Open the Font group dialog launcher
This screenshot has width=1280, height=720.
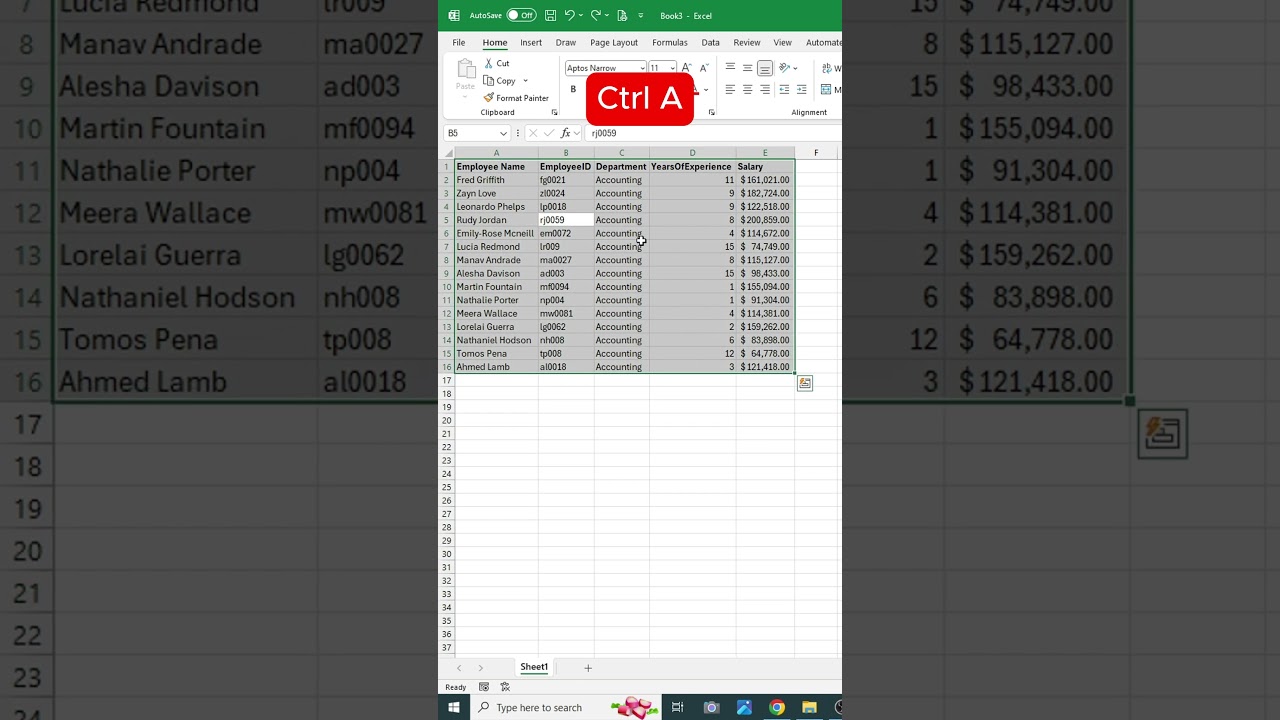[711, 112]
